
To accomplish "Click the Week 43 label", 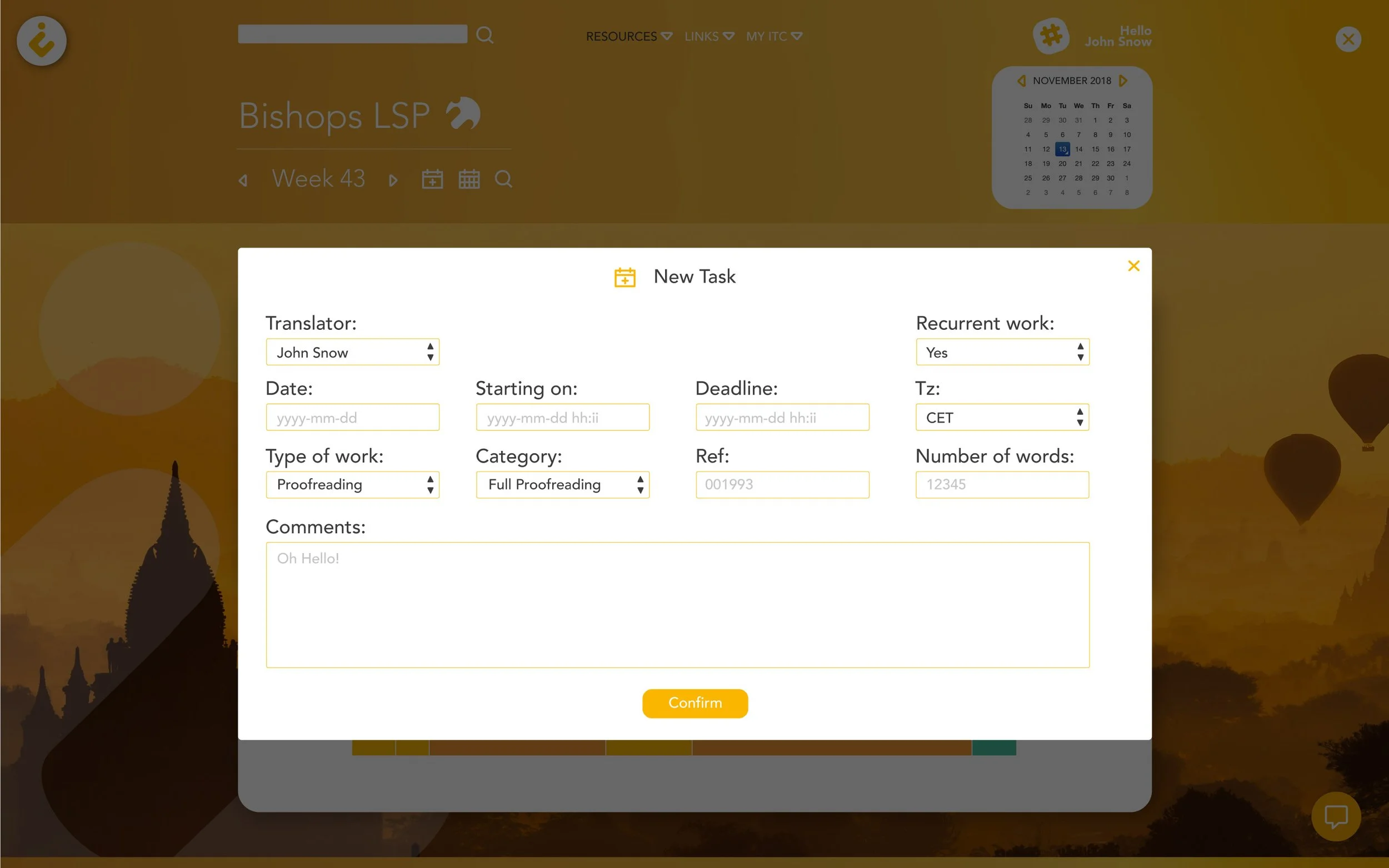I will (318, 178).
